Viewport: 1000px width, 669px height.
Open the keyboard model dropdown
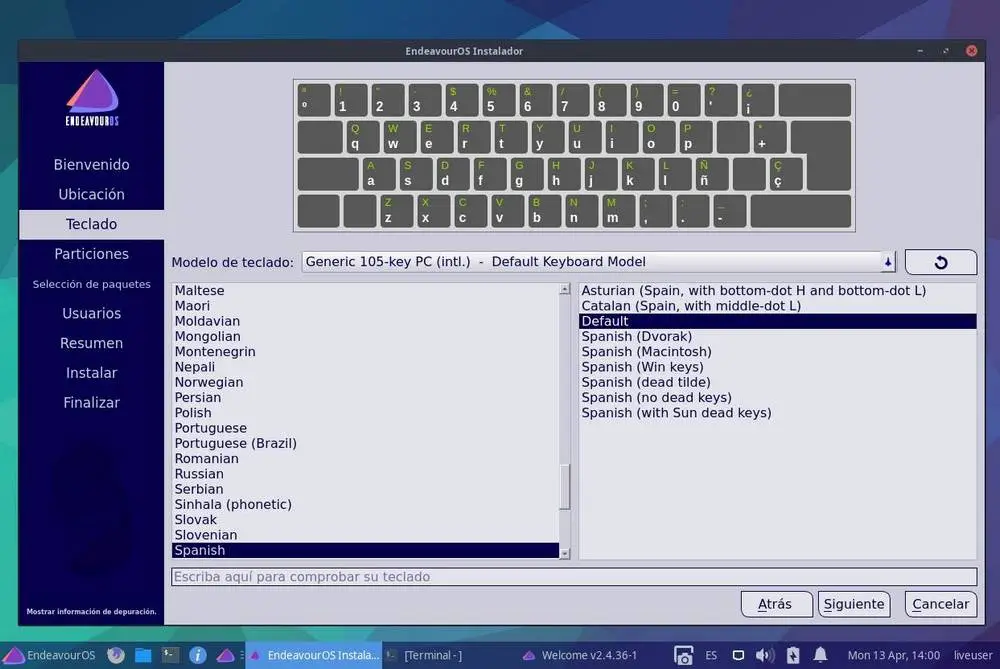pyautogui.click(x=598, y=262)
